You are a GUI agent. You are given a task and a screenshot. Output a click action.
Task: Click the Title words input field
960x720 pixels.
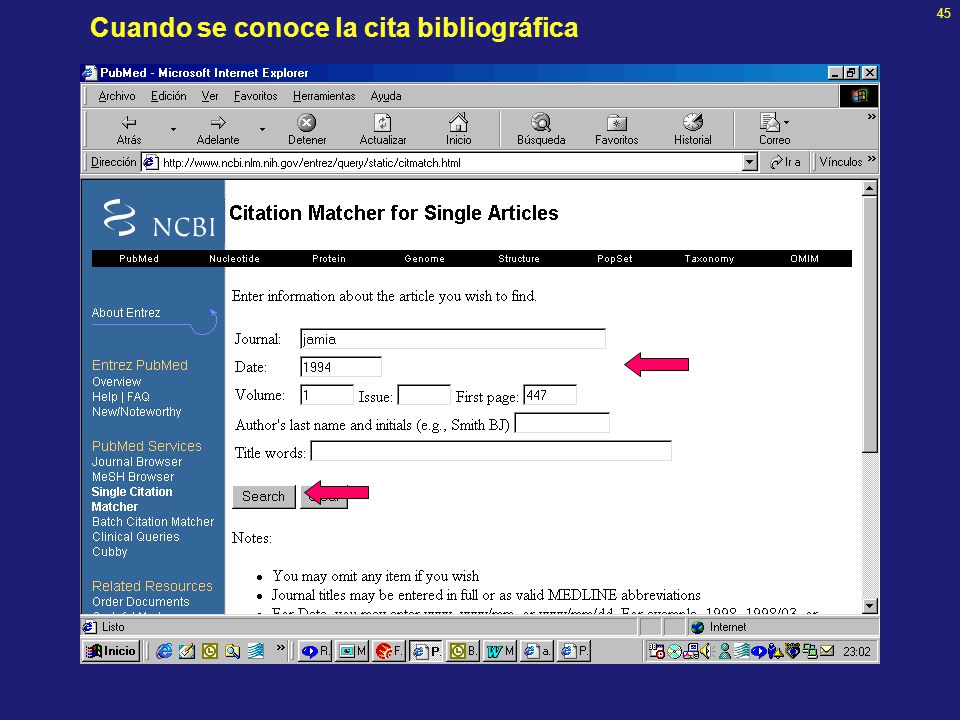coord(491,451)
